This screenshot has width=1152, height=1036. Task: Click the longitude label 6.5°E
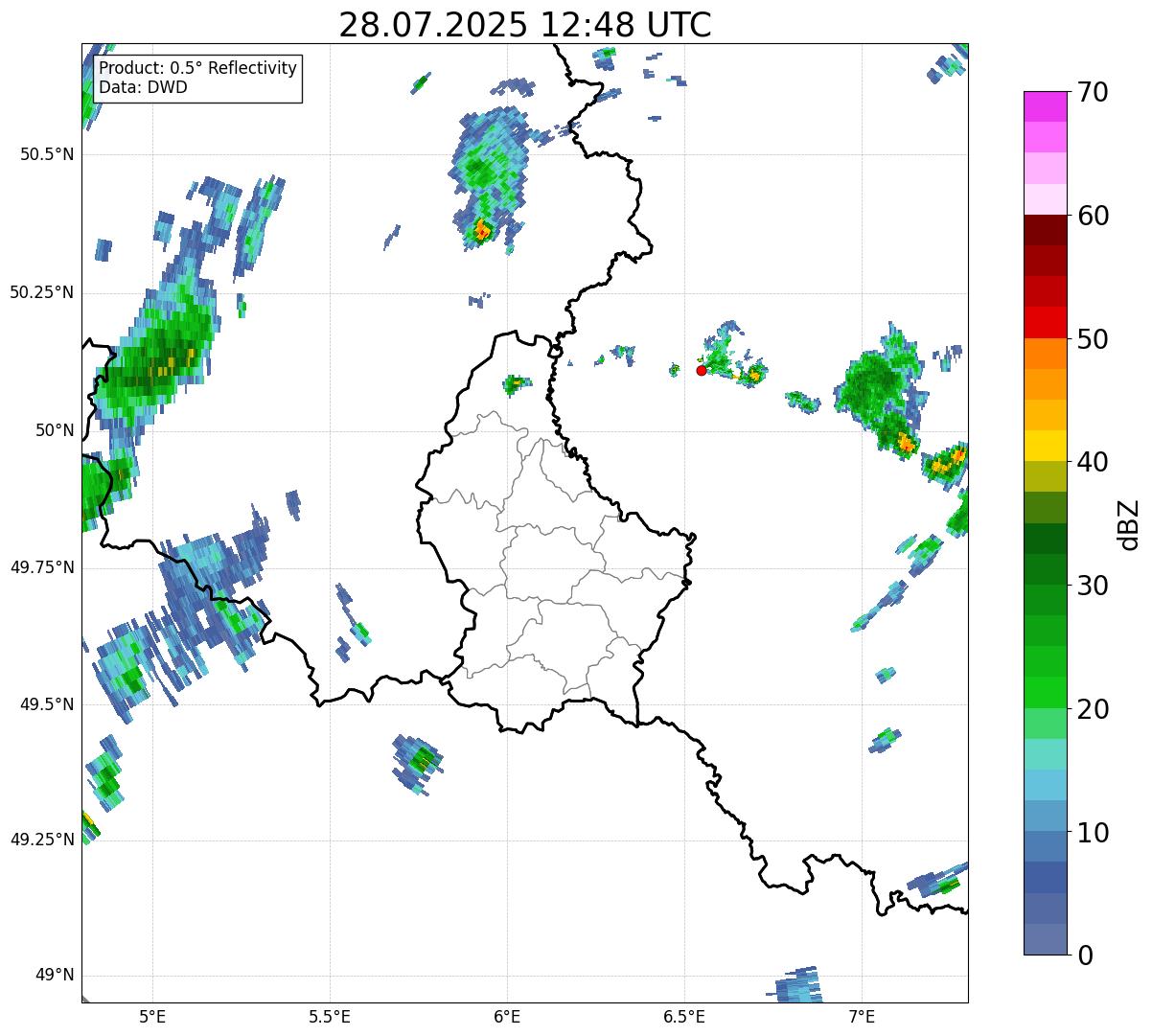(684, 1017)
